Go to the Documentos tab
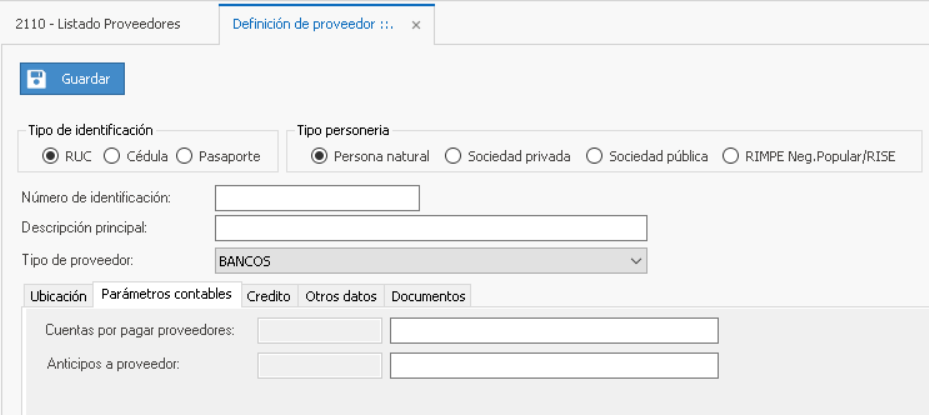 click(428, 296)
